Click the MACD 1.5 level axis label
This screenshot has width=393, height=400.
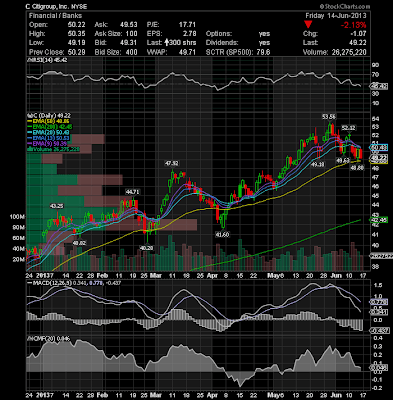pos(377,285)
